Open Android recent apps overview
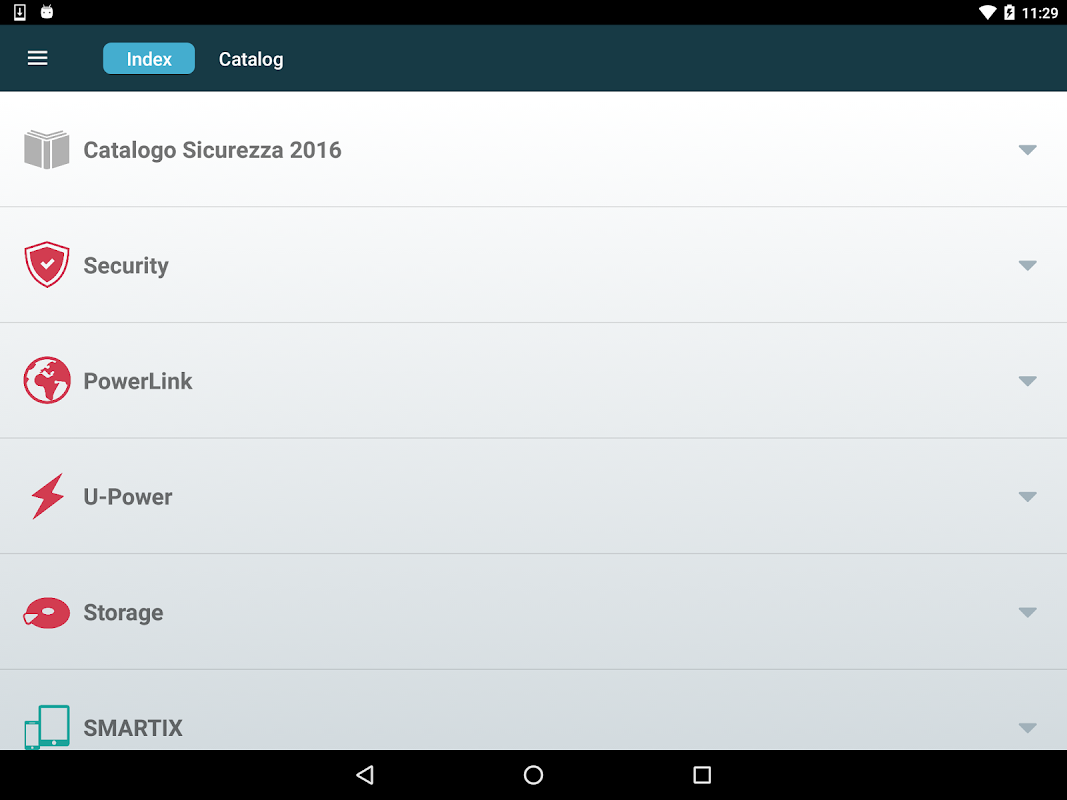Image resolution: width=1067 pixels, height=800 pixels. (702, 775)
